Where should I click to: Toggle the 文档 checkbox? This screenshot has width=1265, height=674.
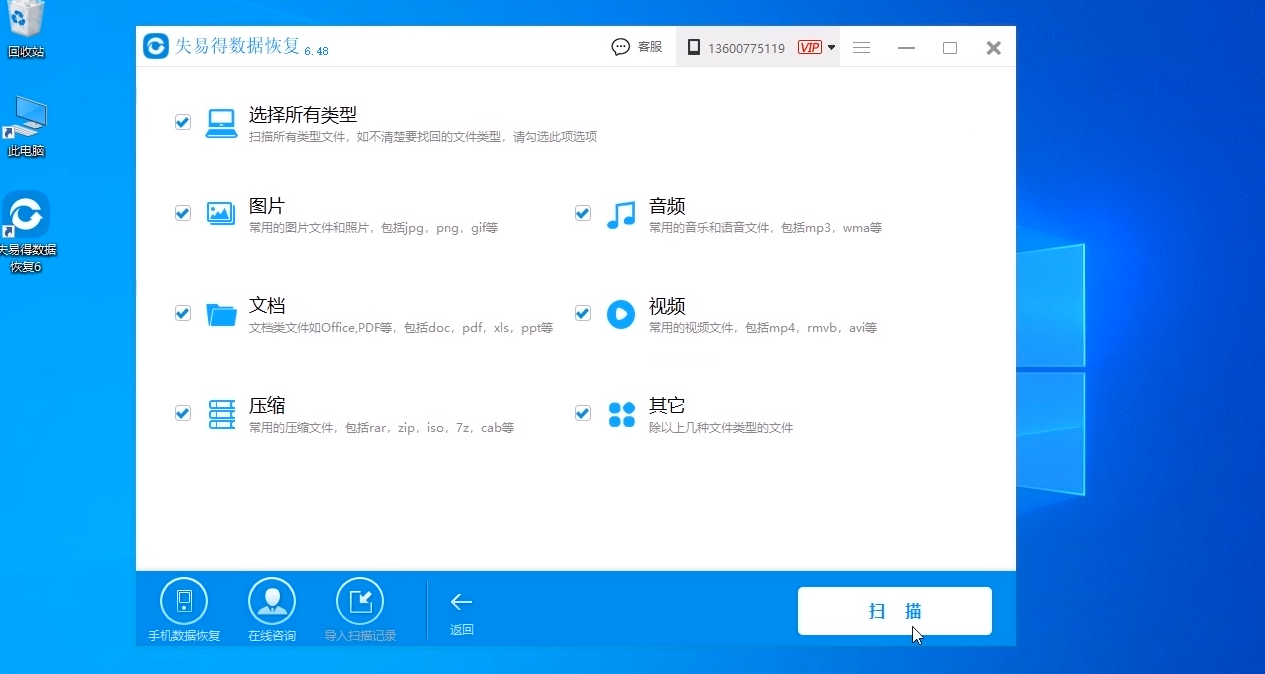(183, 313)
